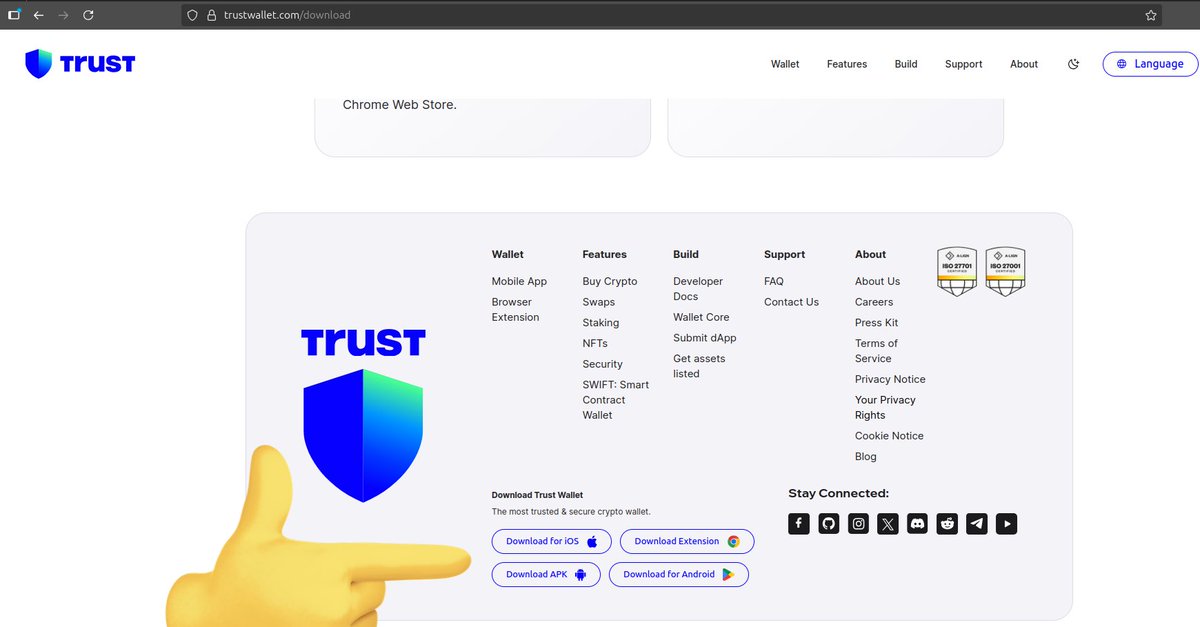This screenshot has width=1200, height=627.
Task: Toggle dark mode with the moon icon
Action: (x=1073, y=64)
